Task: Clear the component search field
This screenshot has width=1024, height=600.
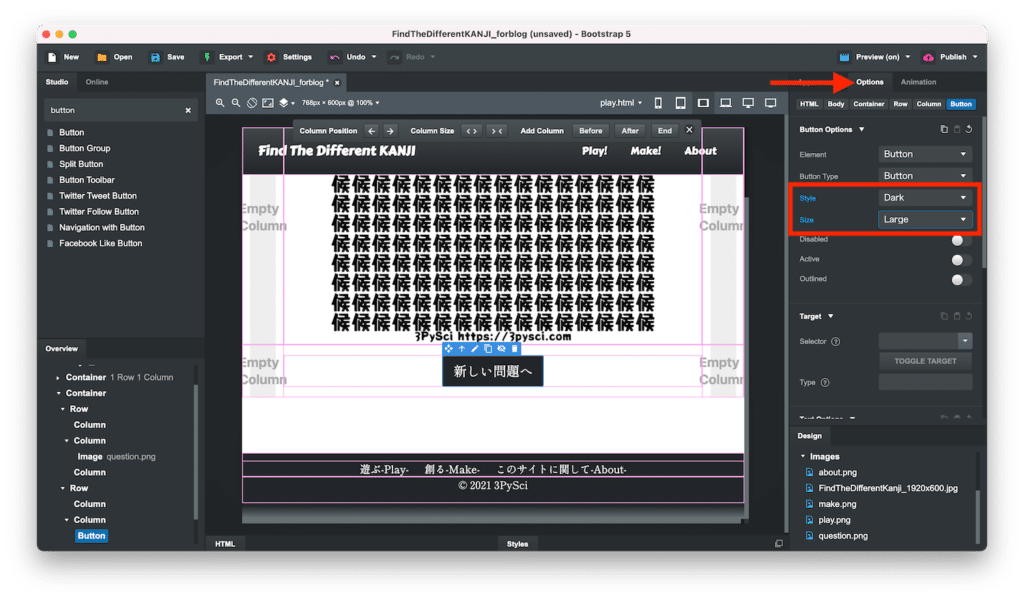Action: pyautogui.click(x=188, y=110)
